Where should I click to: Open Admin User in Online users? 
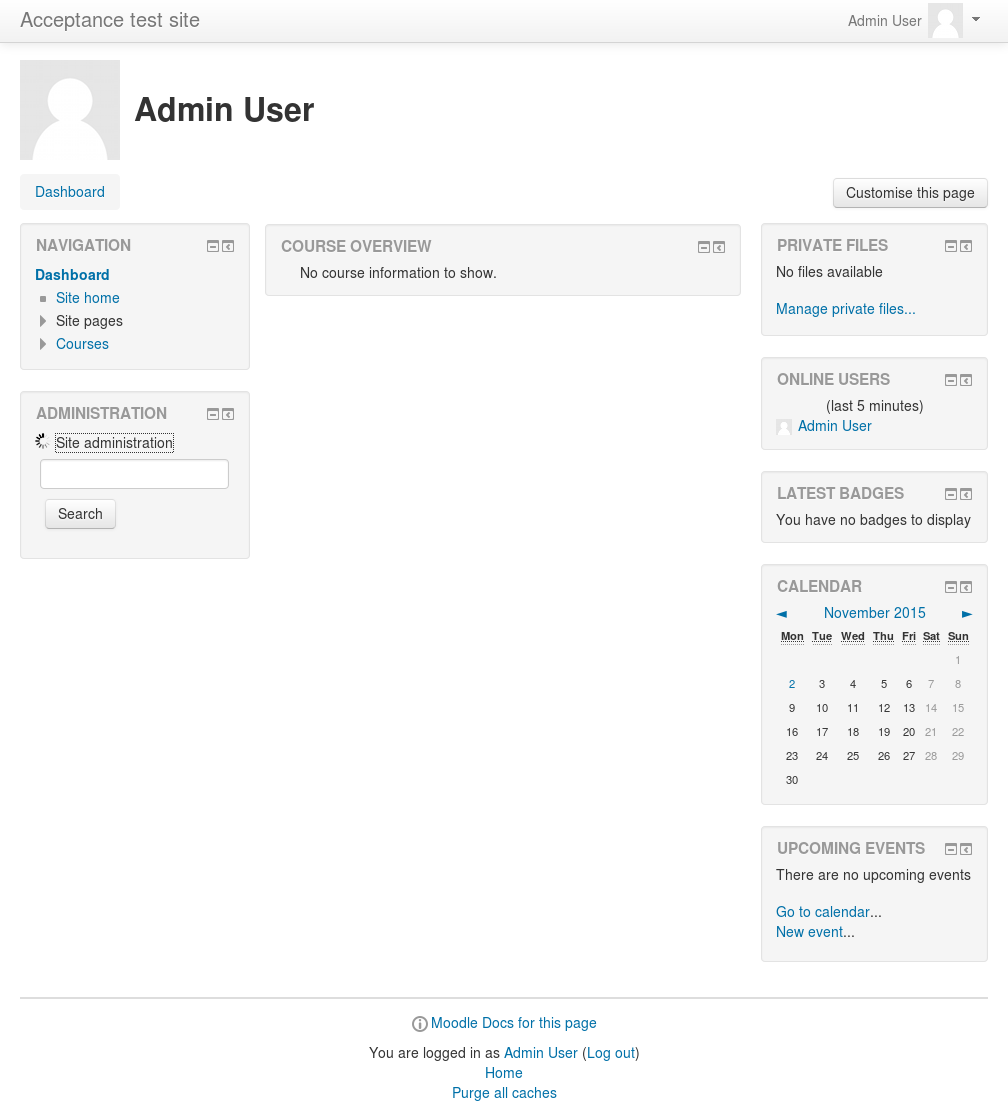pyautogui.click(x=834, y=426)
